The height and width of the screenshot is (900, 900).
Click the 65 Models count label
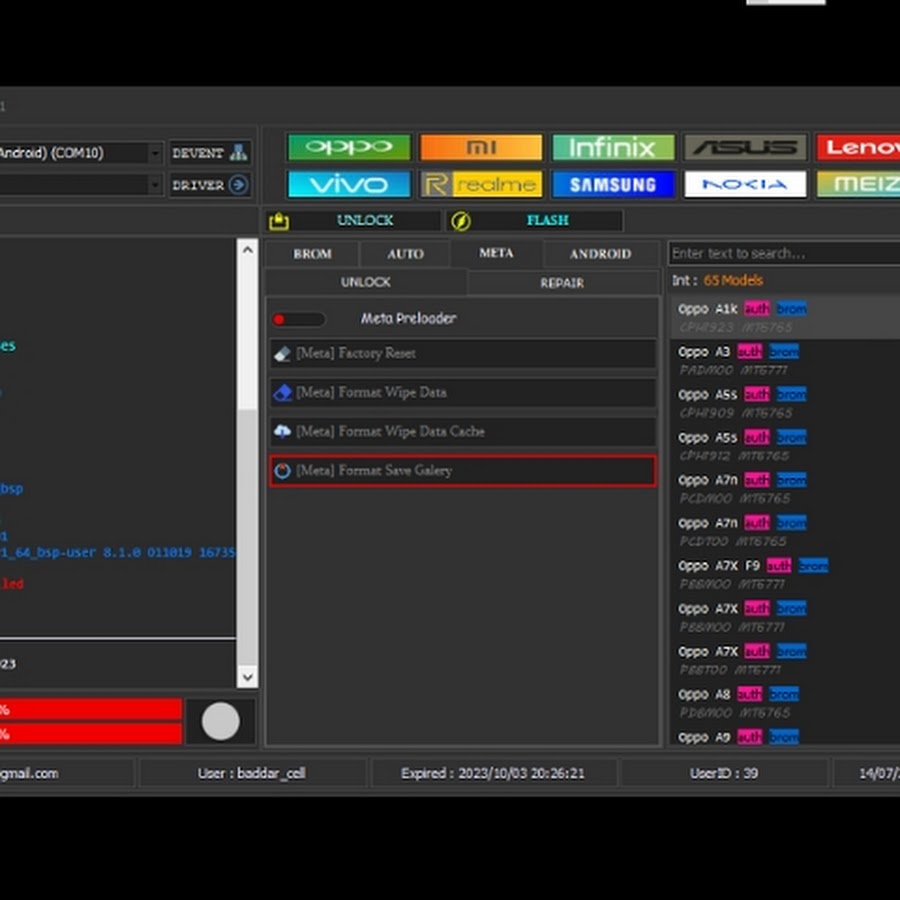tap(733, 281)
